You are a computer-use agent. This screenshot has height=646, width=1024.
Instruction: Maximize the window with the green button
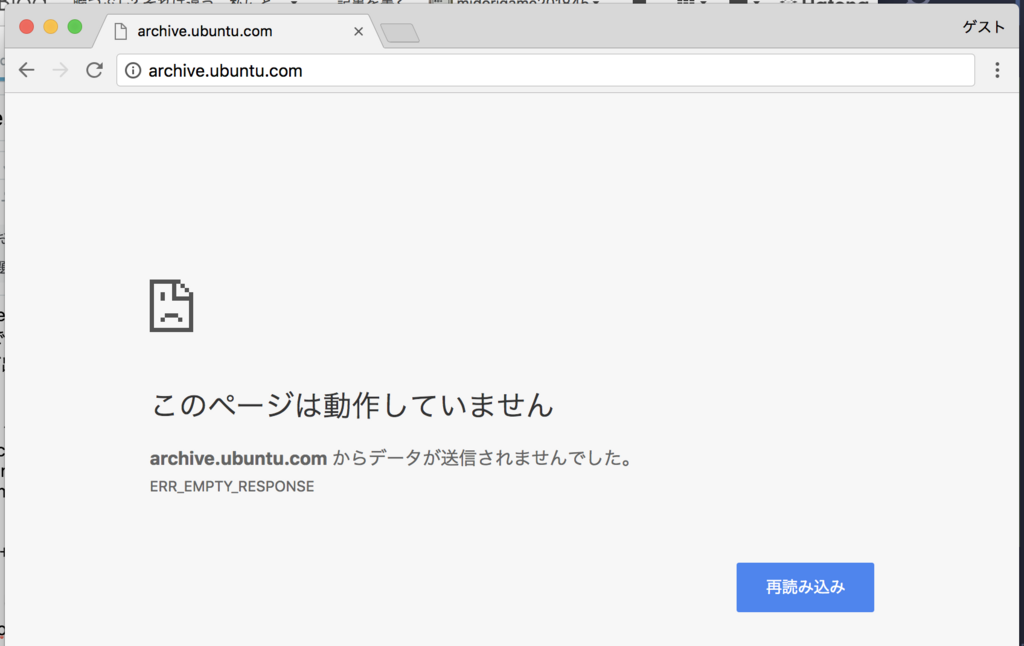point(75,27)
